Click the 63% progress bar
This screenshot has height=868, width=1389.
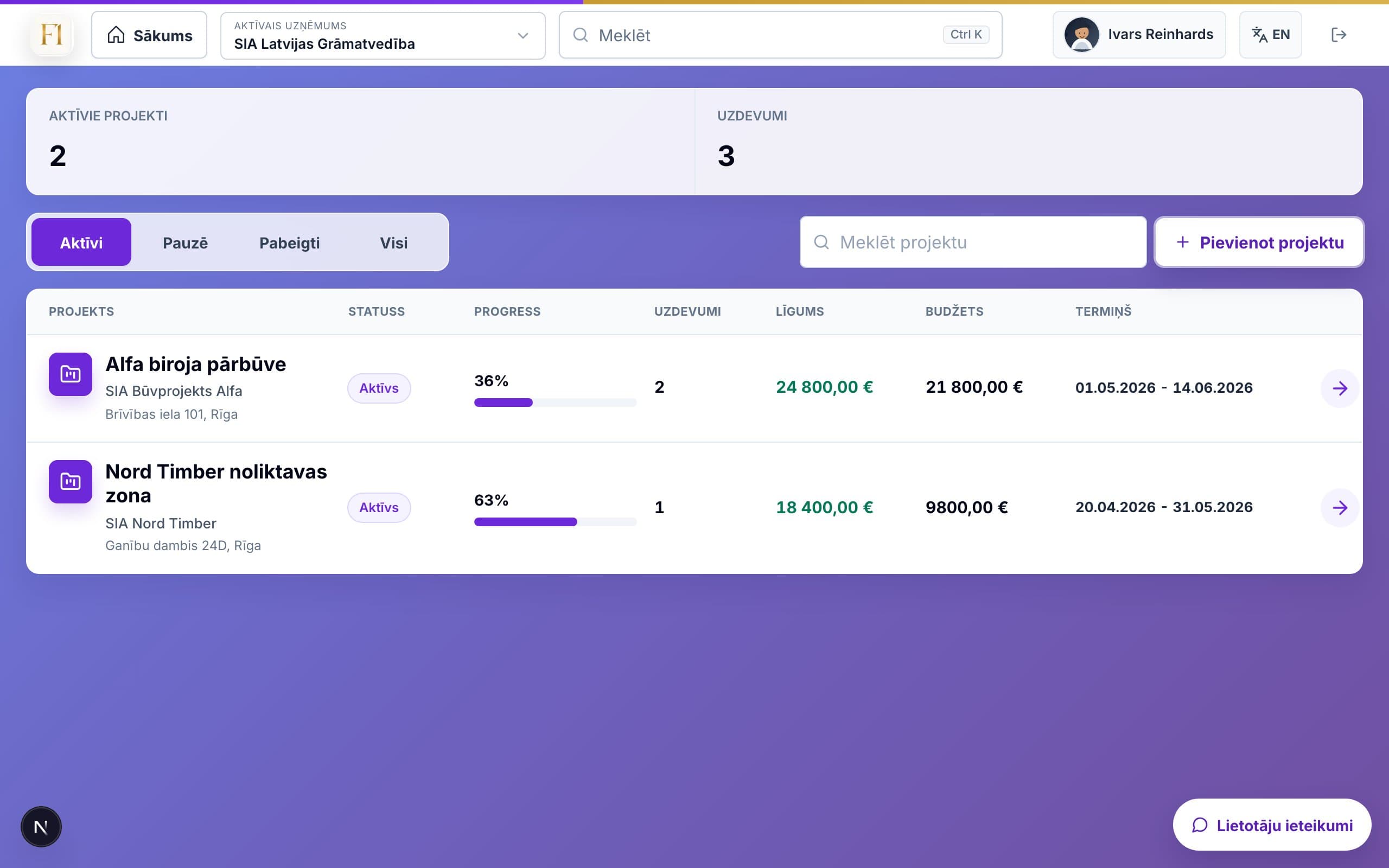555,522
